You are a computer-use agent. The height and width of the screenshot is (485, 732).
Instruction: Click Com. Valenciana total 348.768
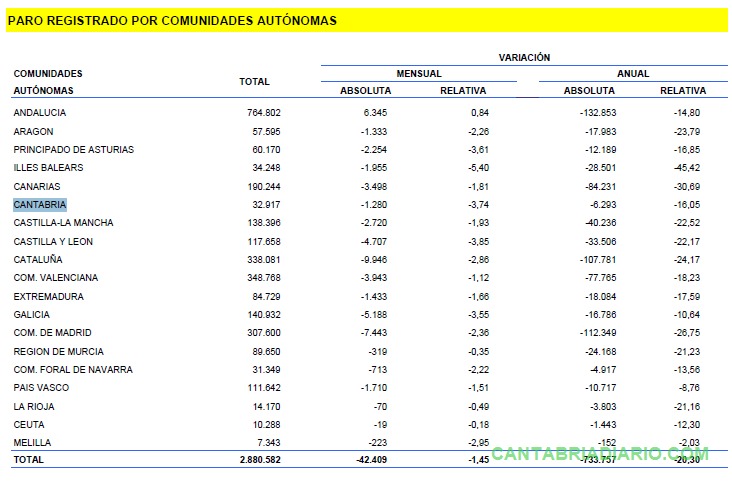click(x=264, y=278)
